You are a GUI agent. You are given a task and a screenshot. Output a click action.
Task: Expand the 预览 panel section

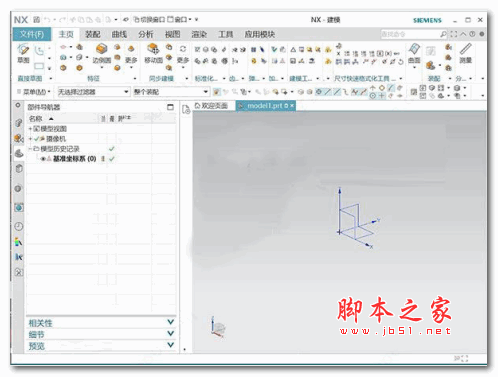pyautogui.click(x=101, y=345)
